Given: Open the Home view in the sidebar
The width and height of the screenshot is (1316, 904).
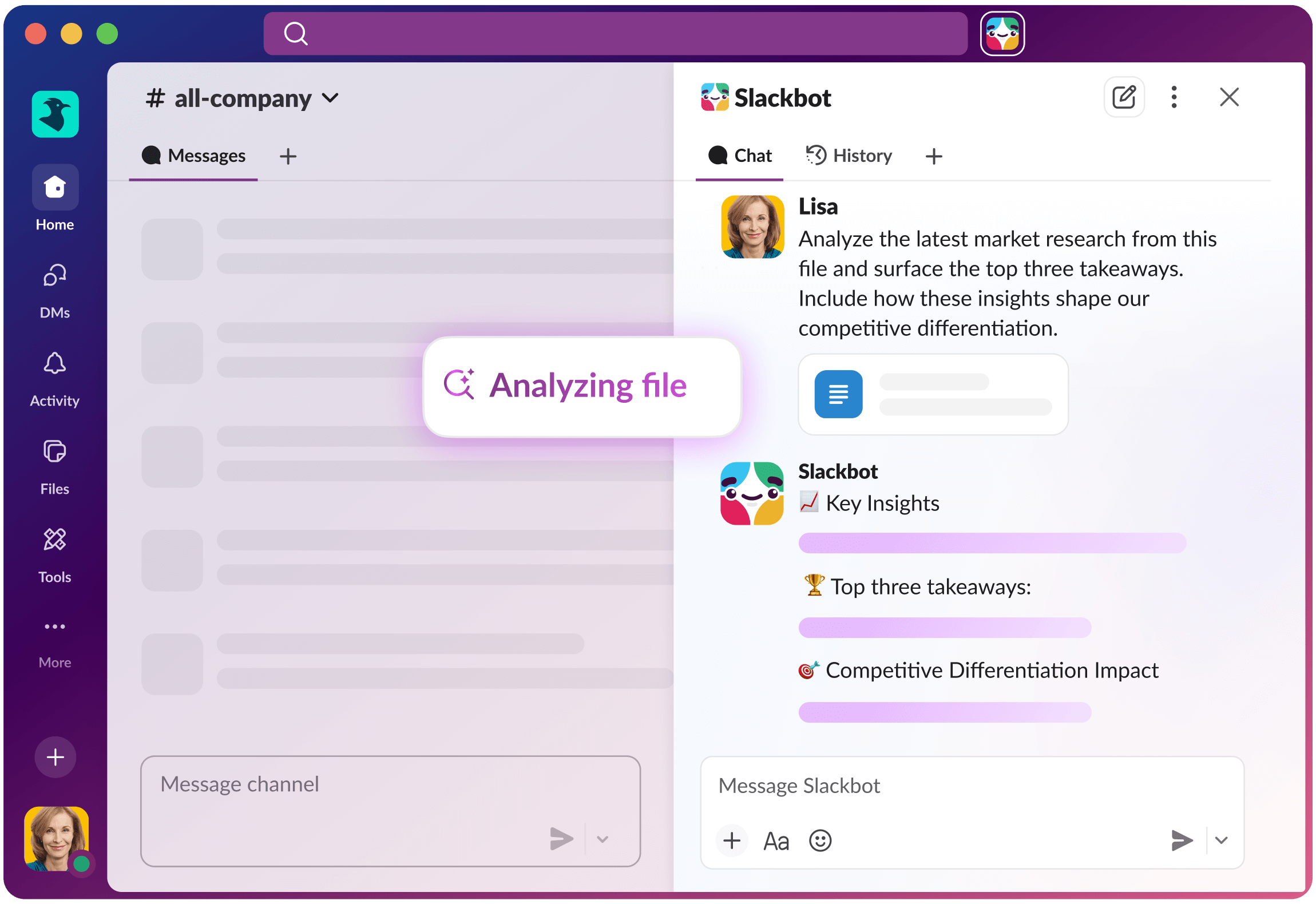Looking at the screenshot, I should 54,187.
